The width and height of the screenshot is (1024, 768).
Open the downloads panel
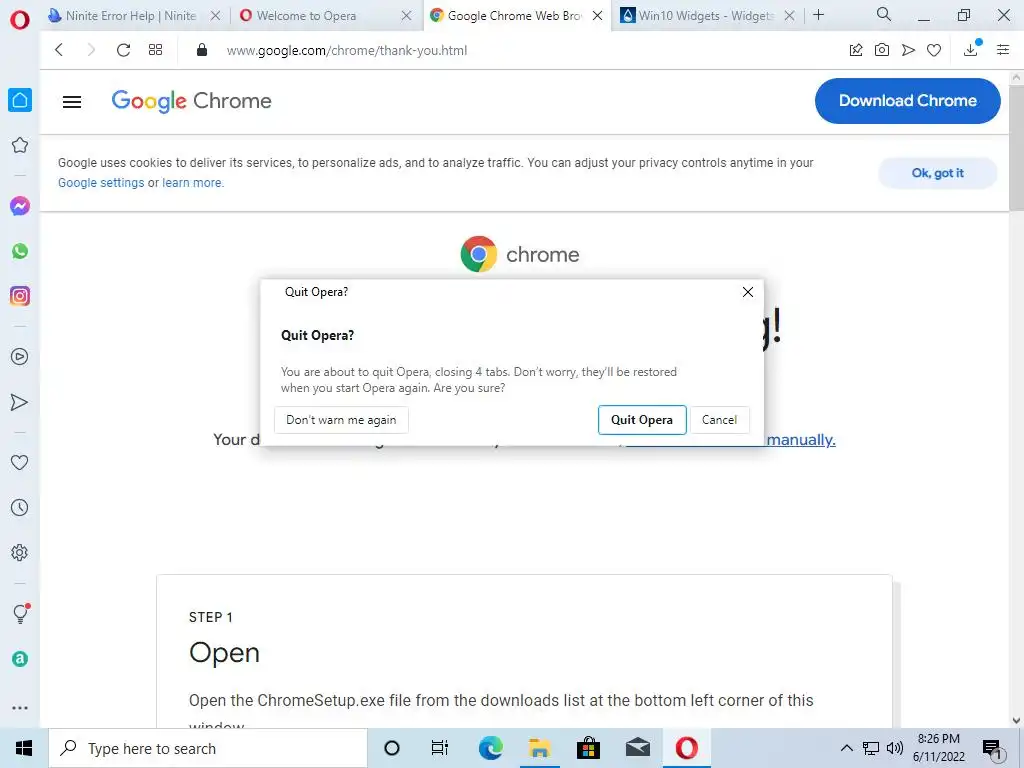[971, 49]
